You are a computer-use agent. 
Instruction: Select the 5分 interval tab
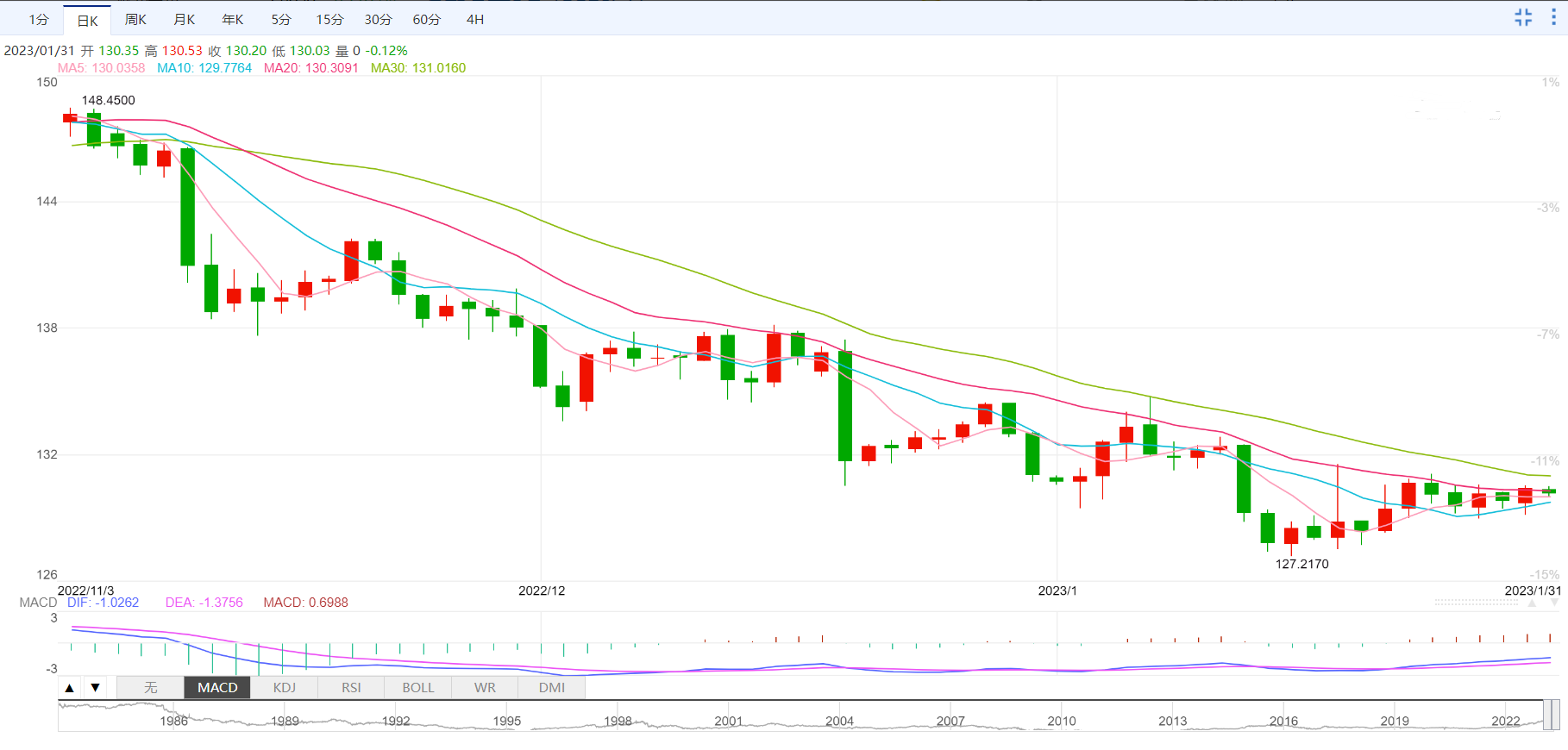click(281, 20)
